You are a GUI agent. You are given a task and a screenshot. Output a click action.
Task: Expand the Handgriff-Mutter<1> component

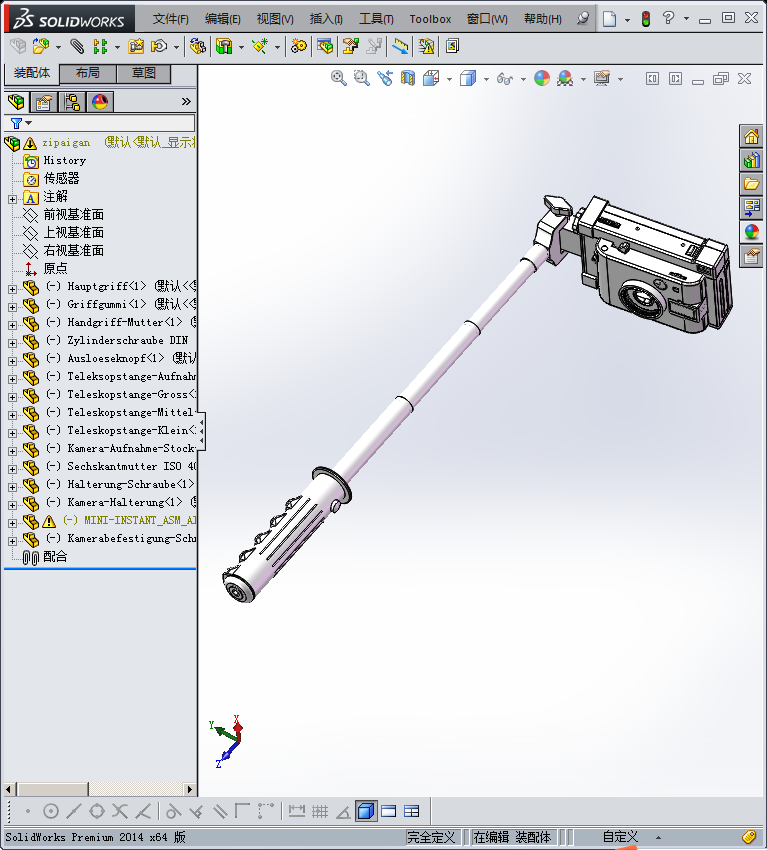tap(12, 325)
